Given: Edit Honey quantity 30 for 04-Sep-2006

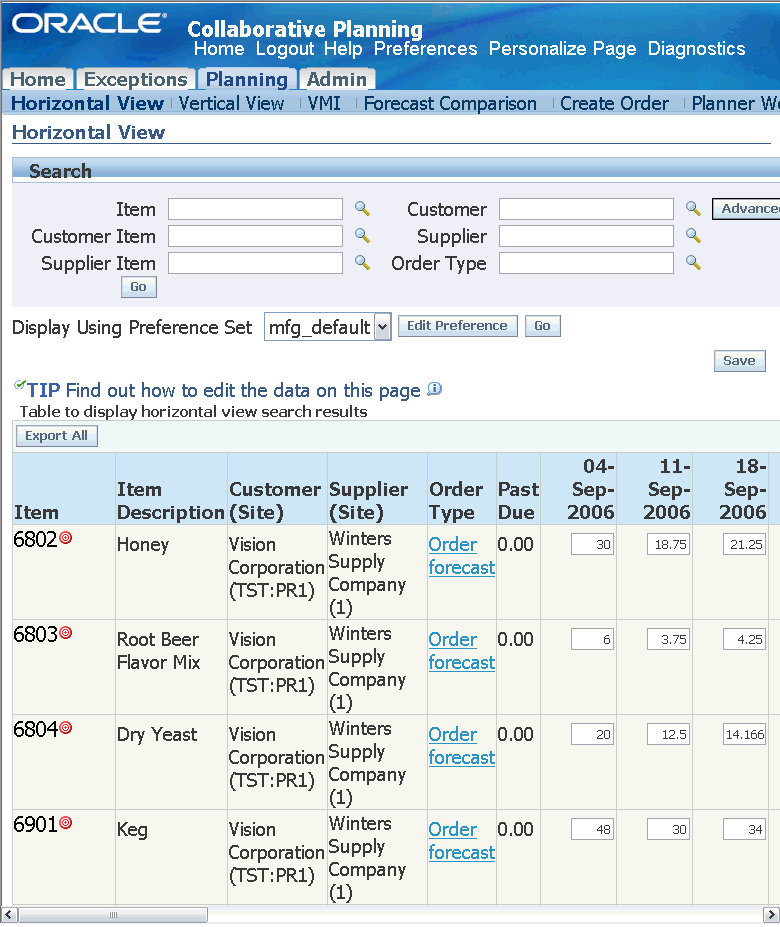Looking at the screenshot, I should (593, 544).
